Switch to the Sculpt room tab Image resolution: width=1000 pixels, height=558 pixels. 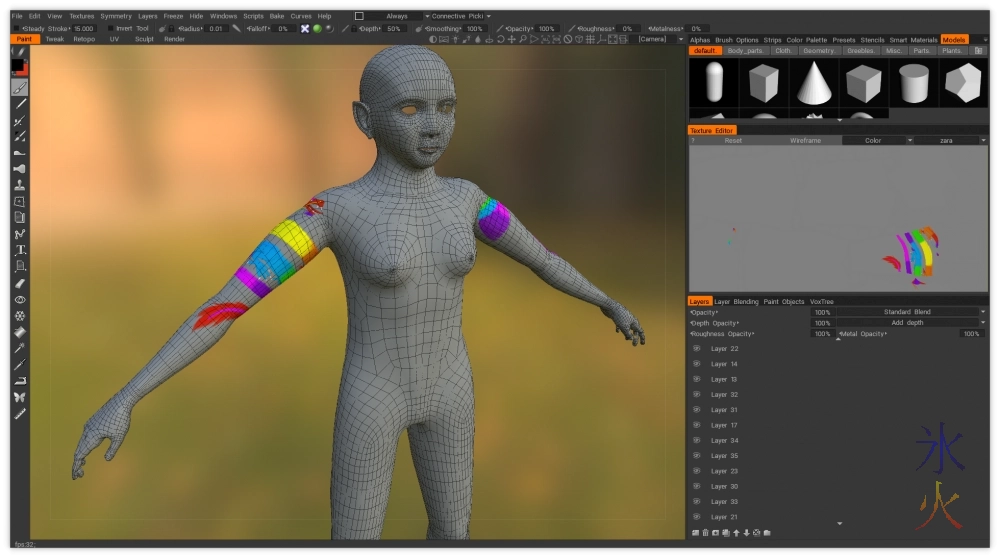pyautogui.click(x=144, y=39)
